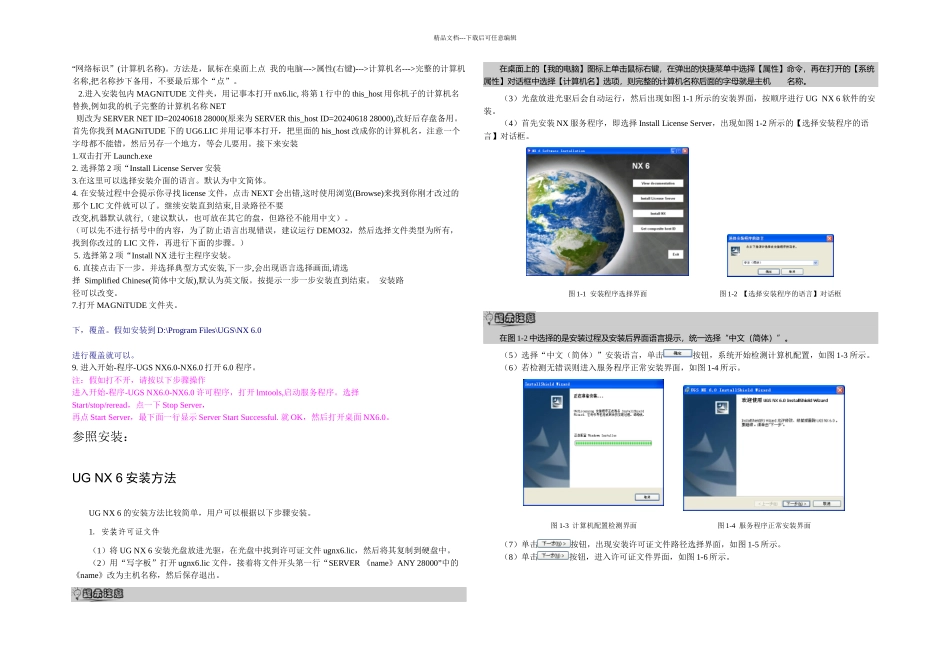Click the heading UG NX 6 安装方法
The height and width of the screenshot is (672, 950).
click(124, 478)
